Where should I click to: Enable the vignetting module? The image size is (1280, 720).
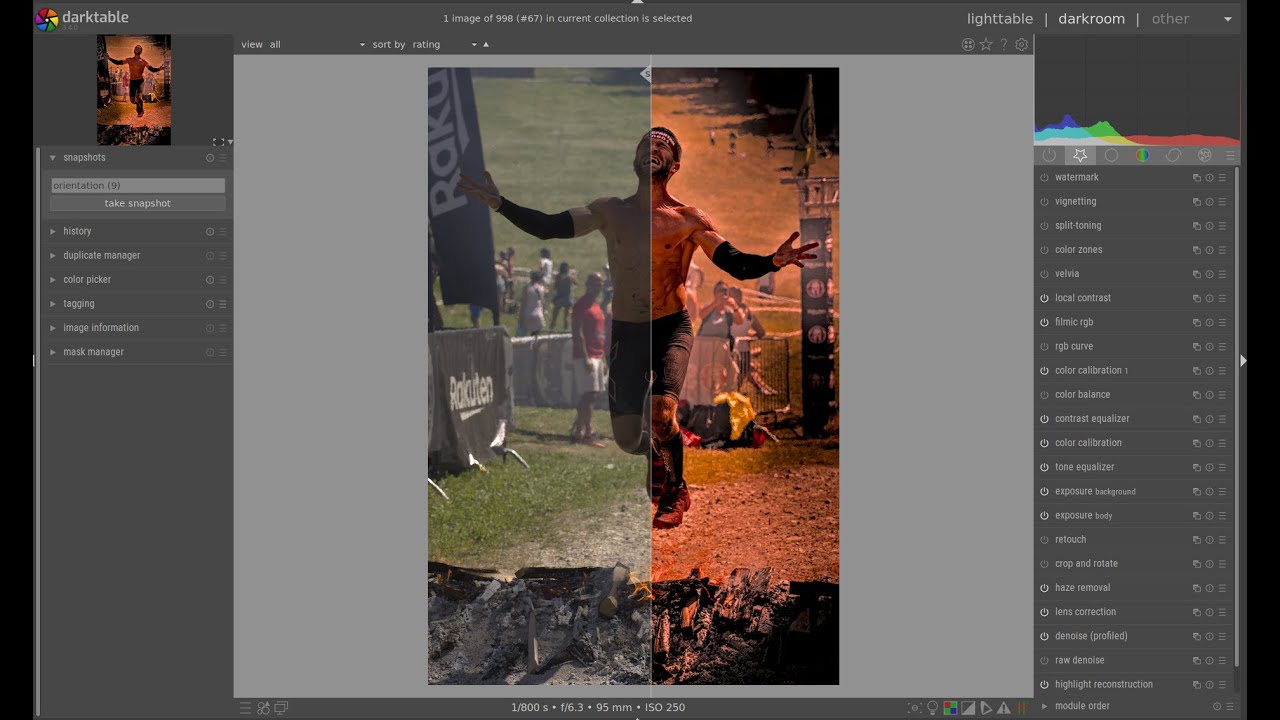pyautogui.click(x=1044, y=201)
